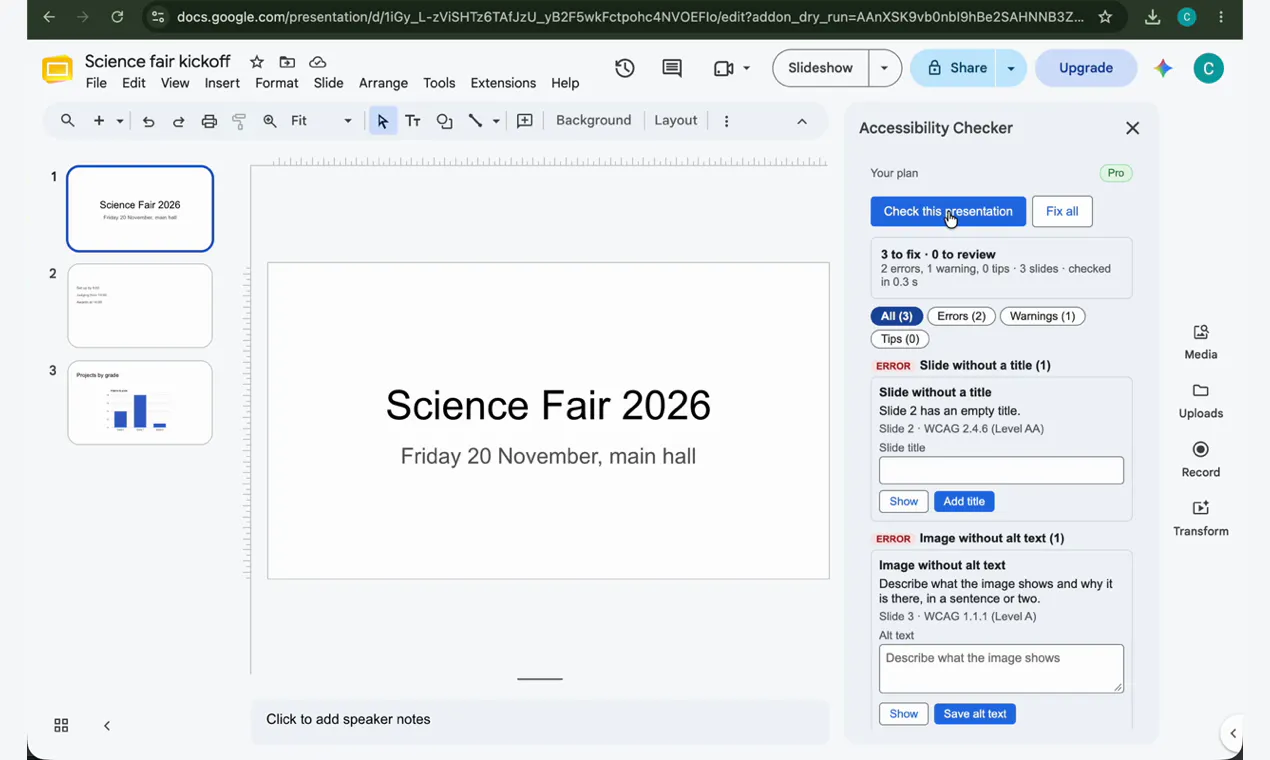Filter results by Tips (0)

[x=900, y=339]
